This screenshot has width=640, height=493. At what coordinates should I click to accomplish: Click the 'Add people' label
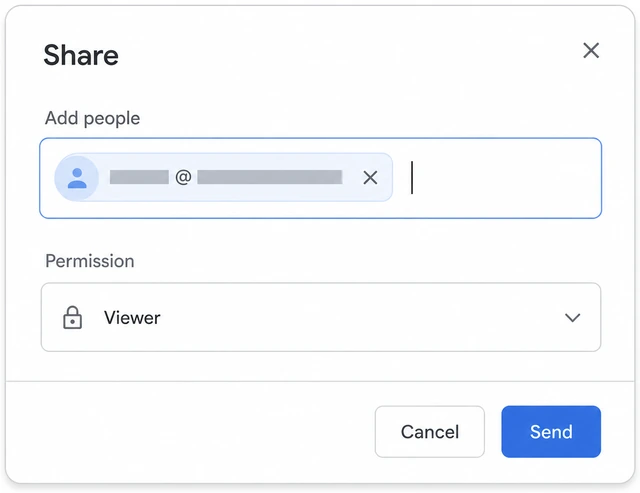(x=93, y=119)
